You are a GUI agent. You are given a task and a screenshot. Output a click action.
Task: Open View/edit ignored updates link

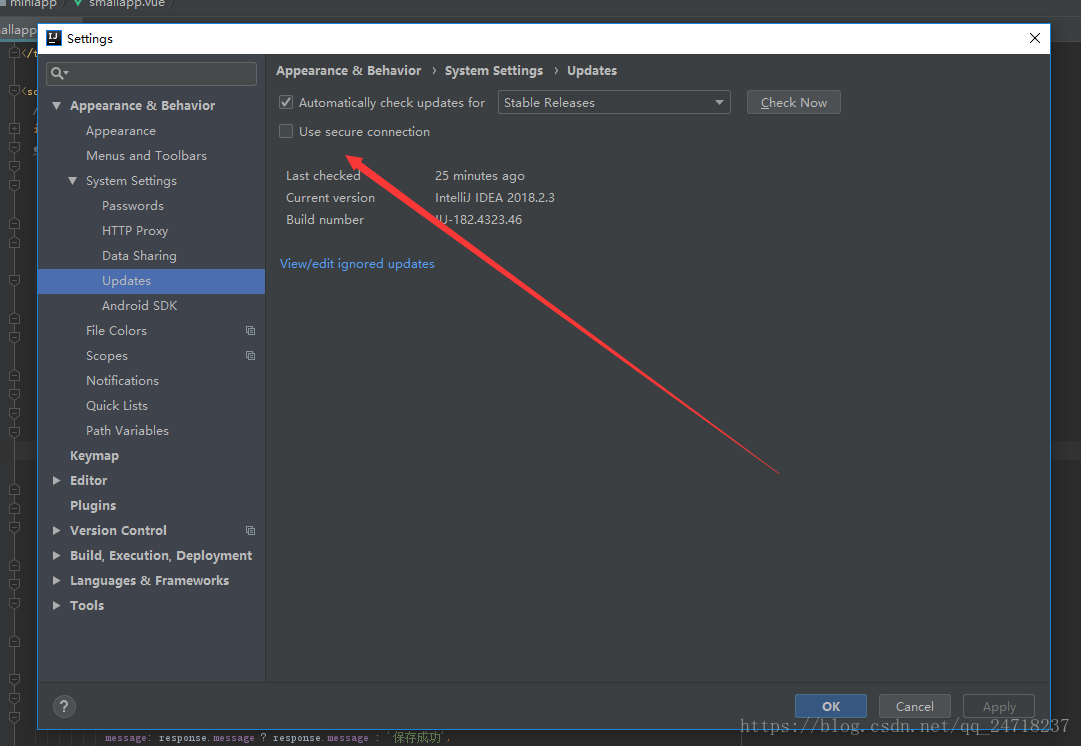coord(357,263)
